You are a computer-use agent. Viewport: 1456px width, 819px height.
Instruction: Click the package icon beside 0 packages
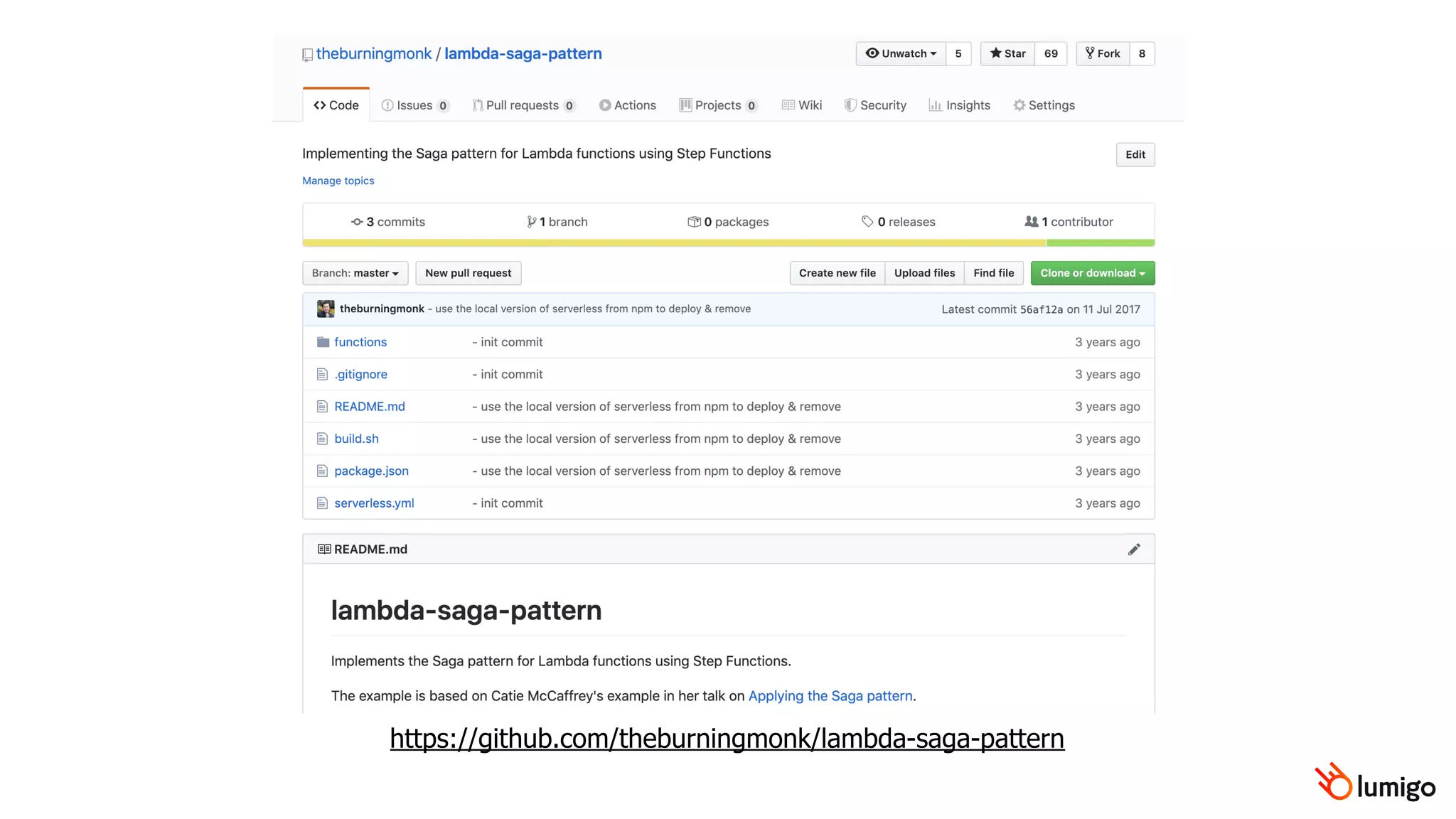tap(694, 222)
